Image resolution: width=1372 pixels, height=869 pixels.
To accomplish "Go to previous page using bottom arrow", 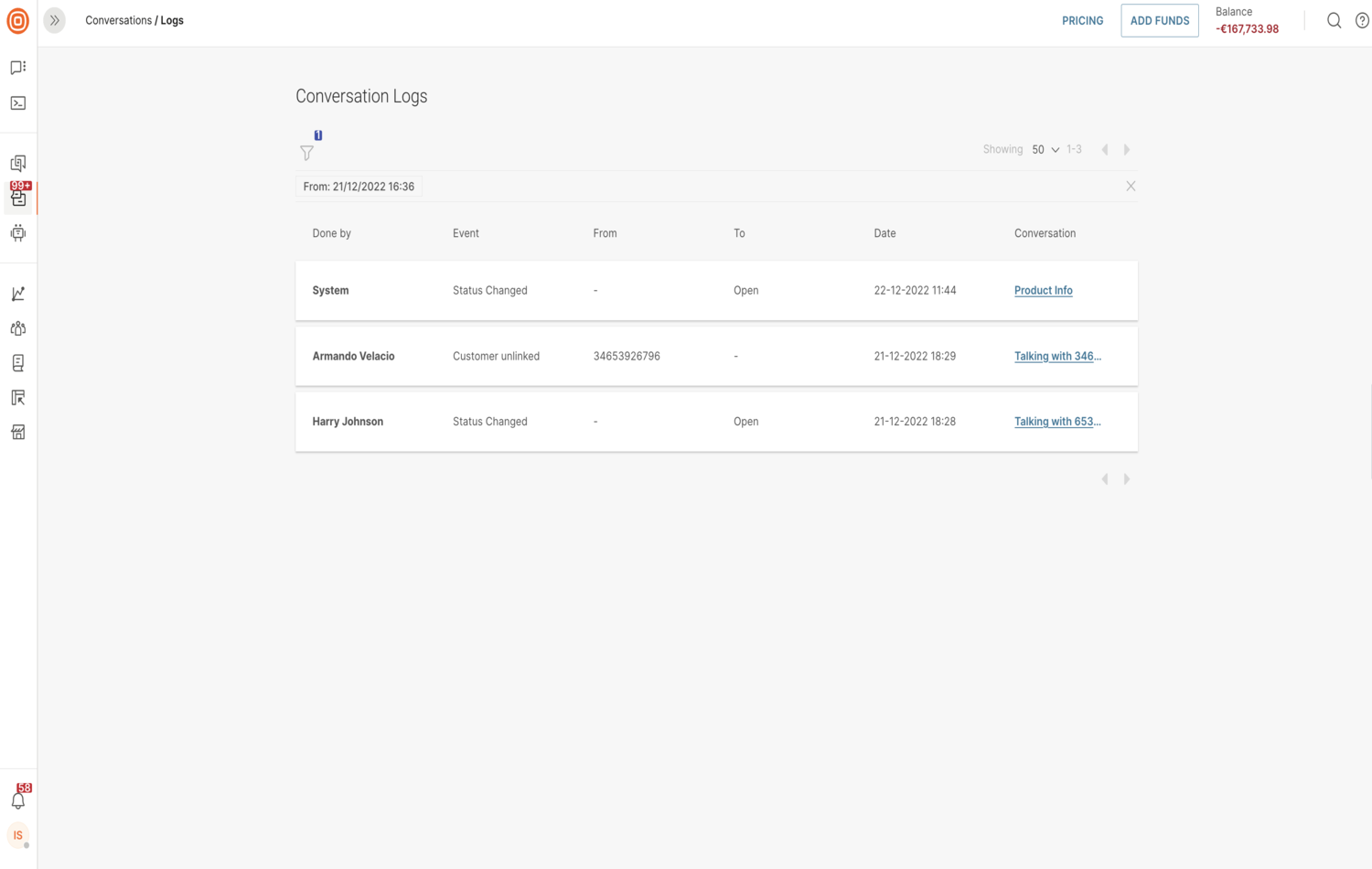I will point(1105,479).
